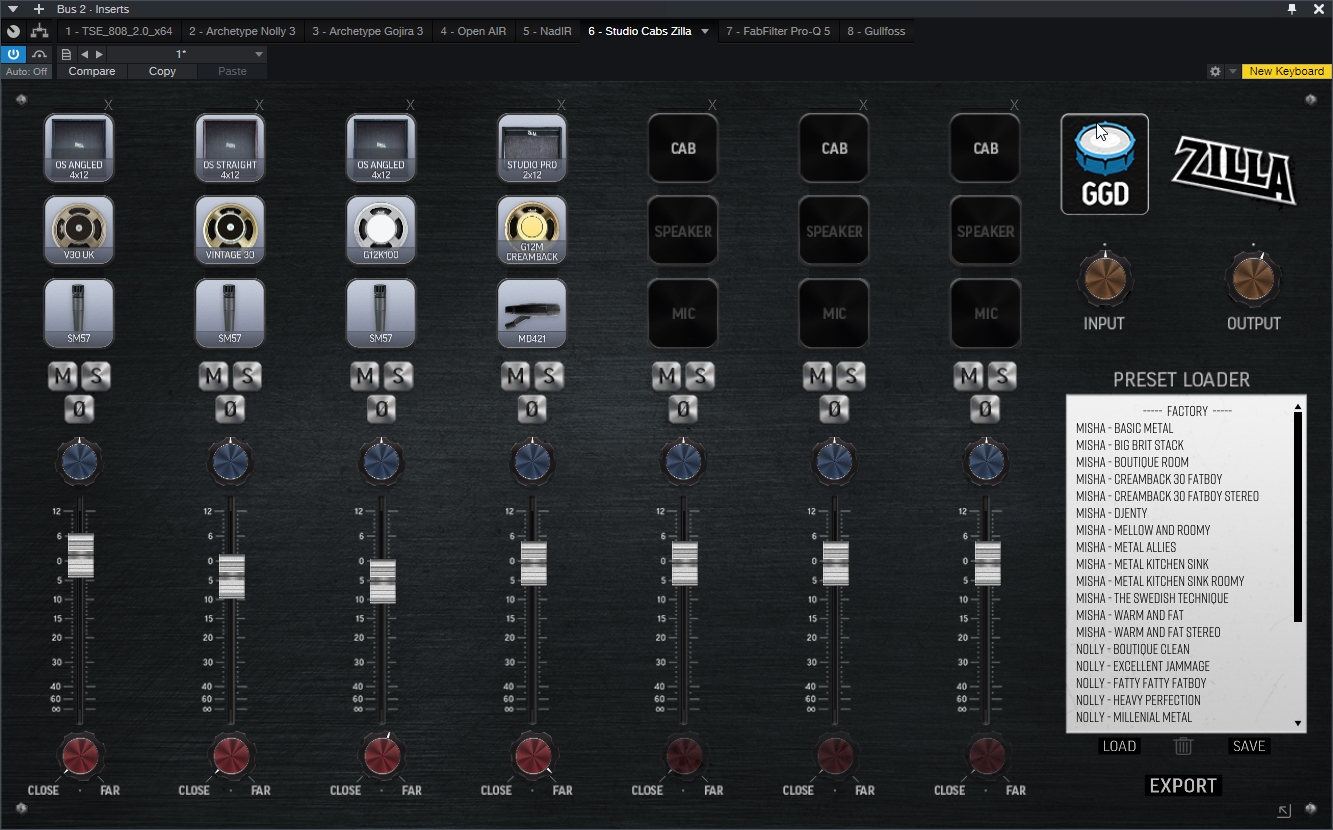The width and height of the screenshot is (1333, 830).
Task: Choose the VINTAGE 30 speaker slot
Action: click(x=230, y=230)
